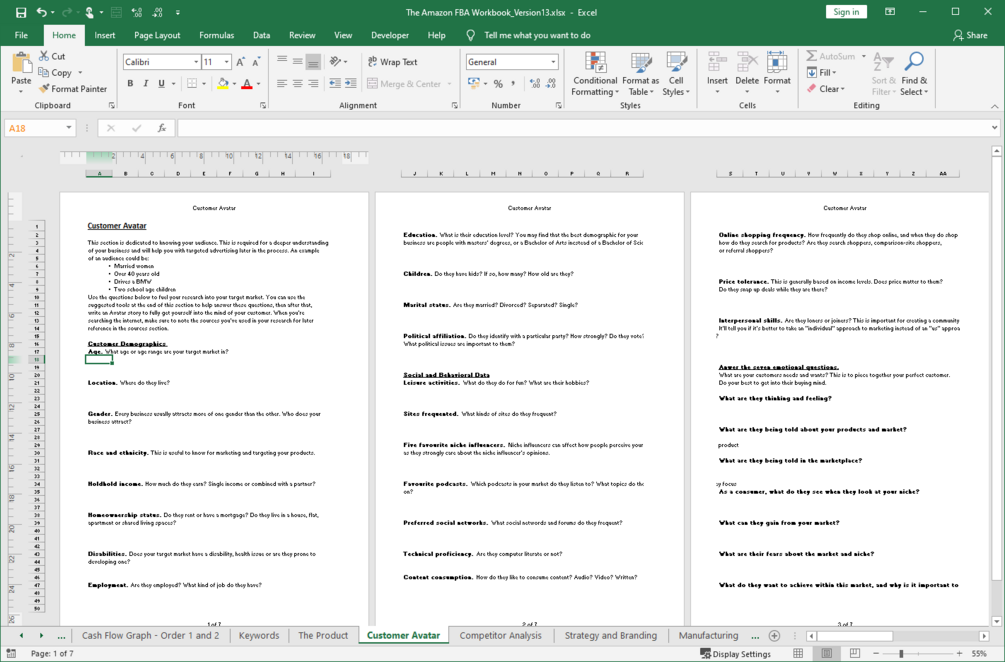Click Display Settings in status bar
Image resolution: width=1005 pixels, height=662 pixels.
tap(735, 654)
